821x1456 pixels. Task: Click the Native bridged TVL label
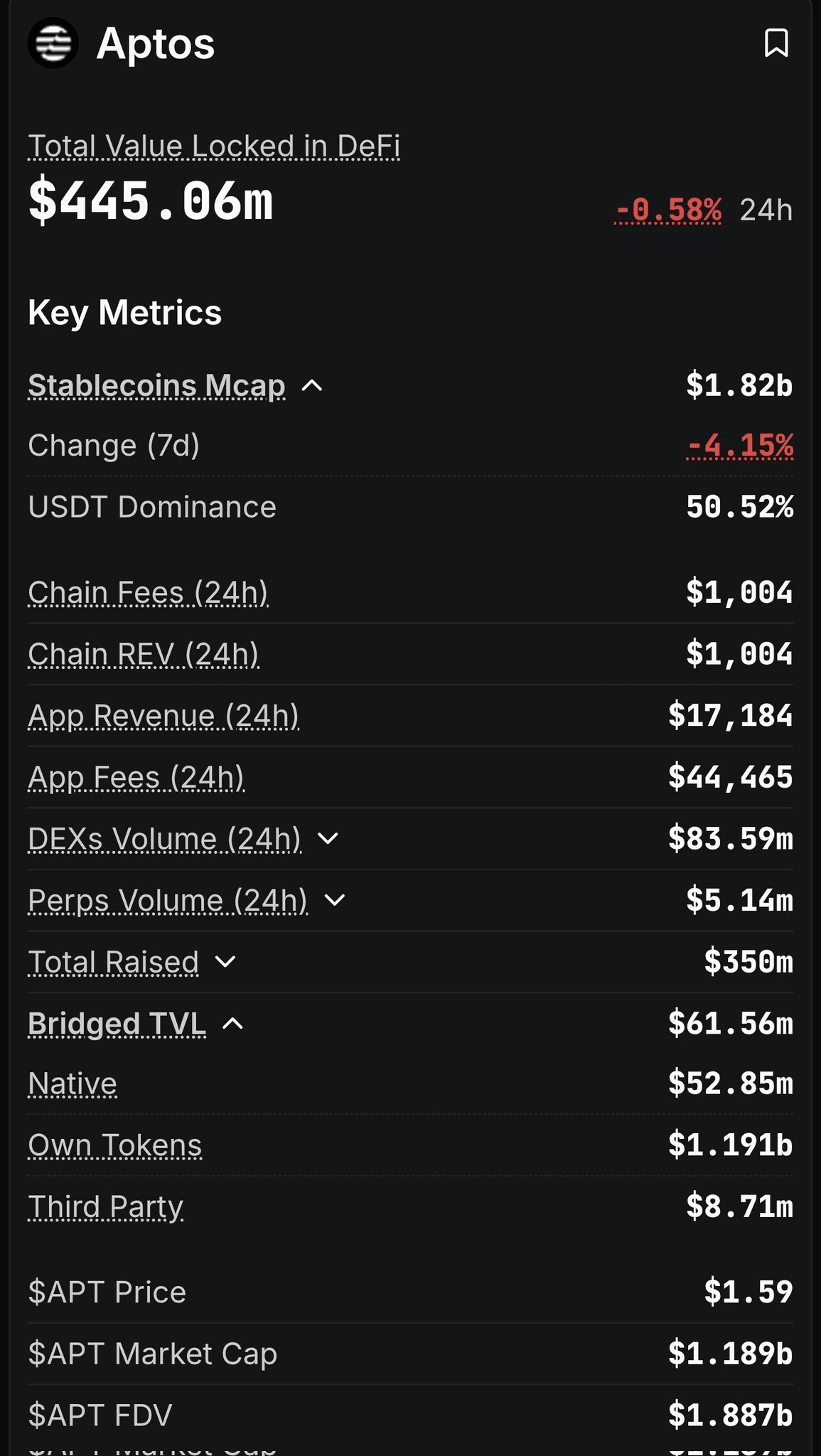click(x=73, y=1084)
